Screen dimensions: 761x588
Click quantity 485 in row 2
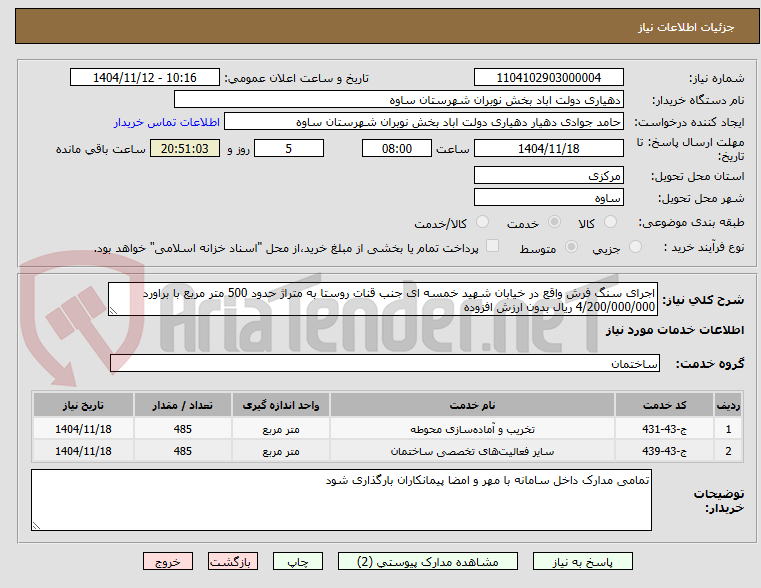(182, 451)
